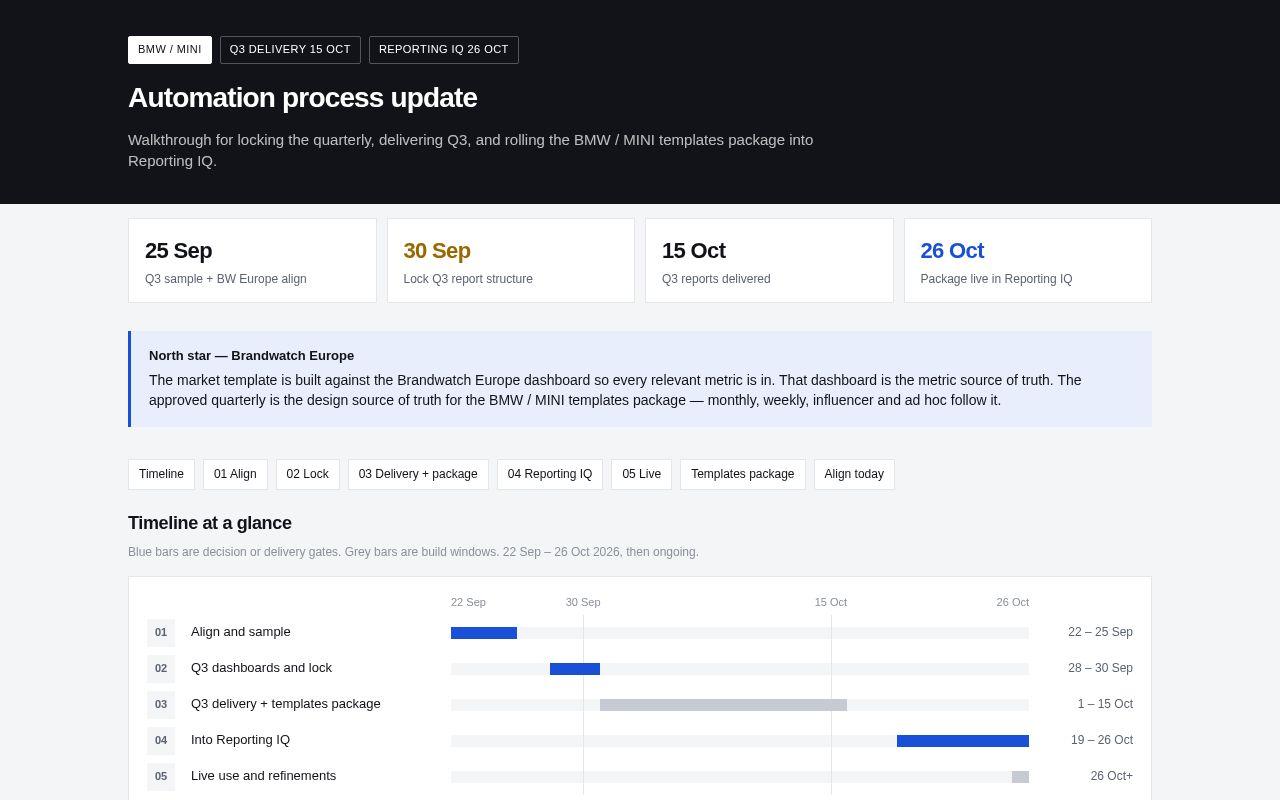Click the 30 Sep Lock Q3 card
Screen dimensions: 1280x800
click(511, 261)
